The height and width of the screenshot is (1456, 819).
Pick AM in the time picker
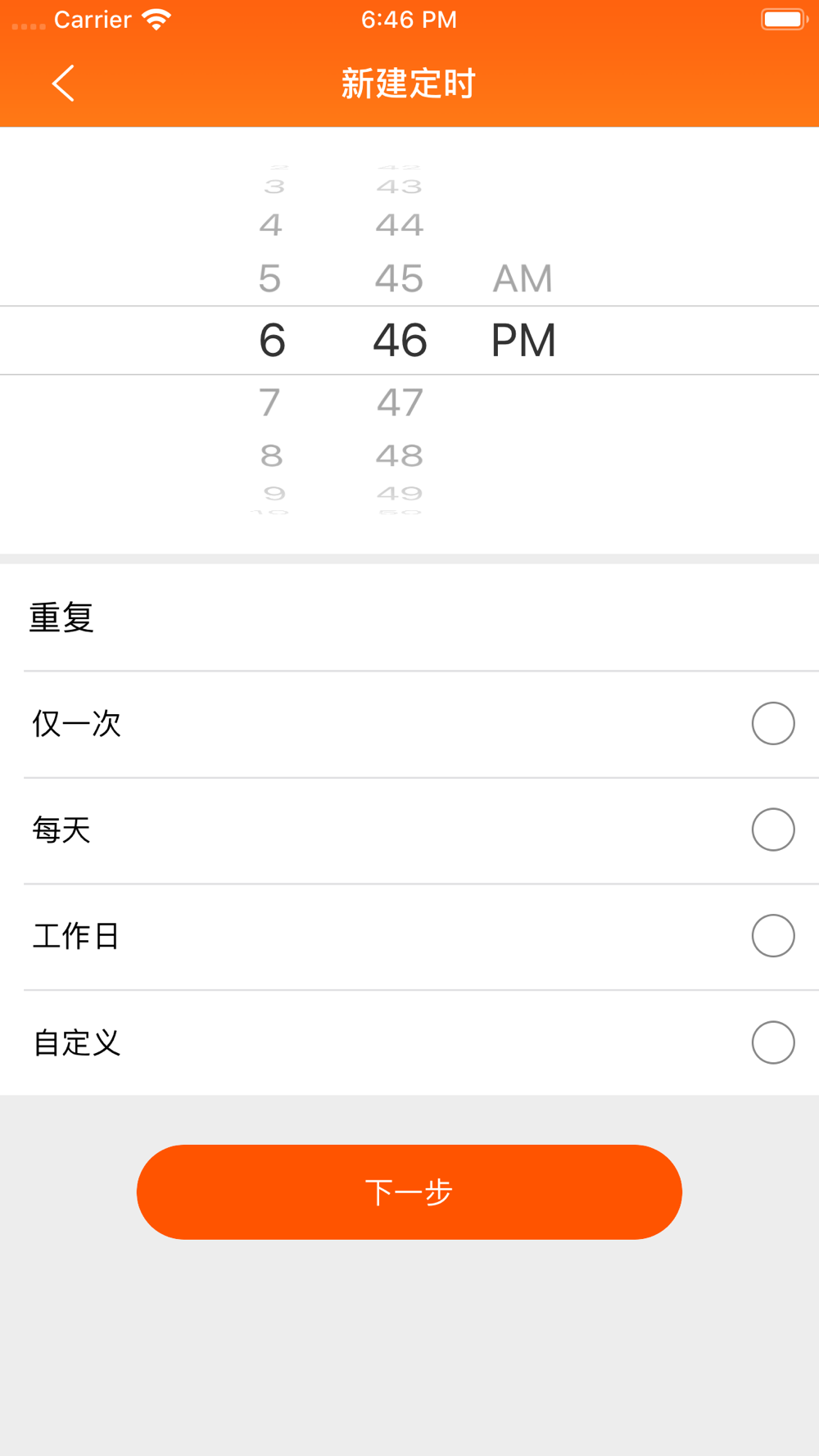tap(523, 279)
